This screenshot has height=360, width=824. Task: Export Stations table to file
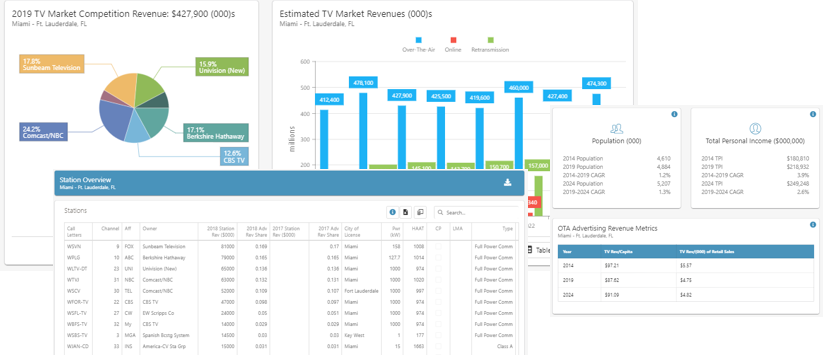(406, 212)
